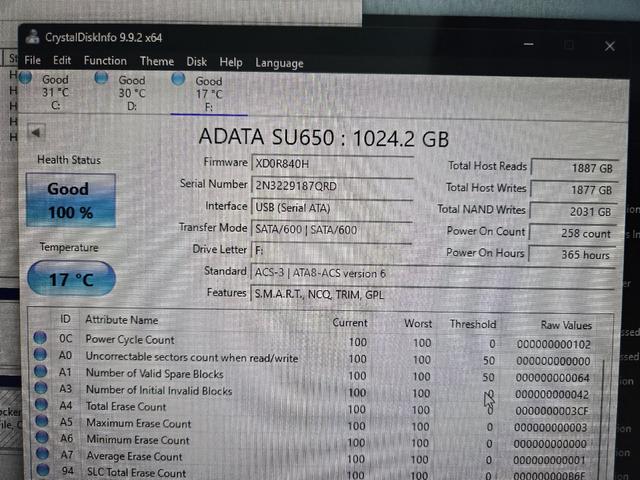Open the Help menu
This screenshot has height=480, width=640.
click(x=231, y=62)
